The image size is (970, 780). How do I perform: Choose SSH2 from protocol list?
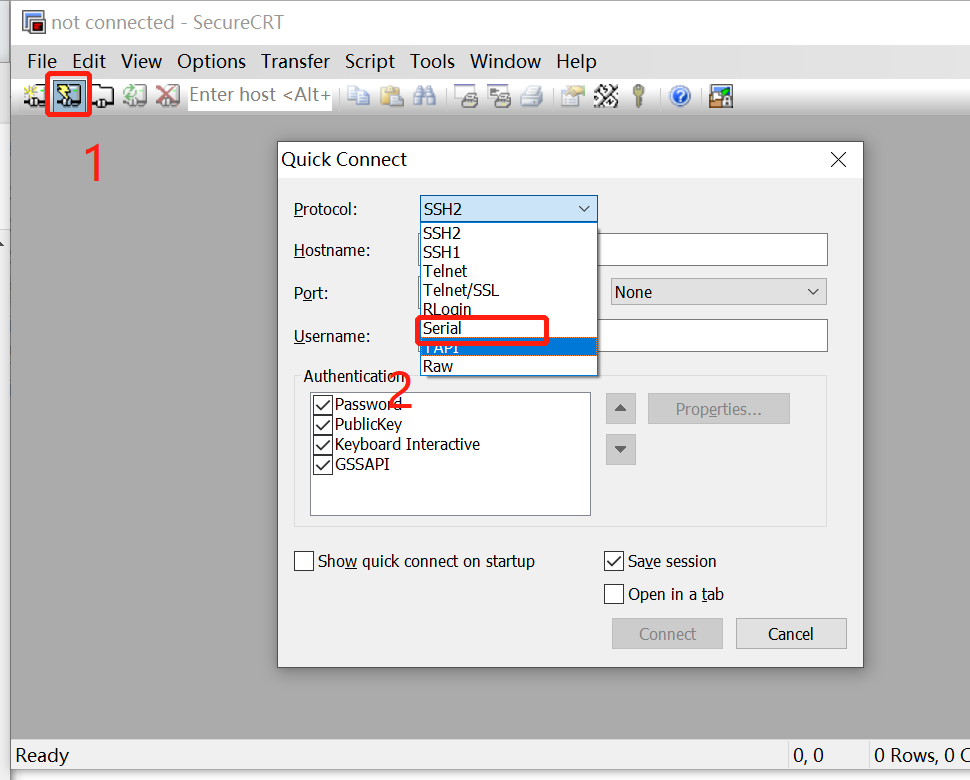coord(509,233)
